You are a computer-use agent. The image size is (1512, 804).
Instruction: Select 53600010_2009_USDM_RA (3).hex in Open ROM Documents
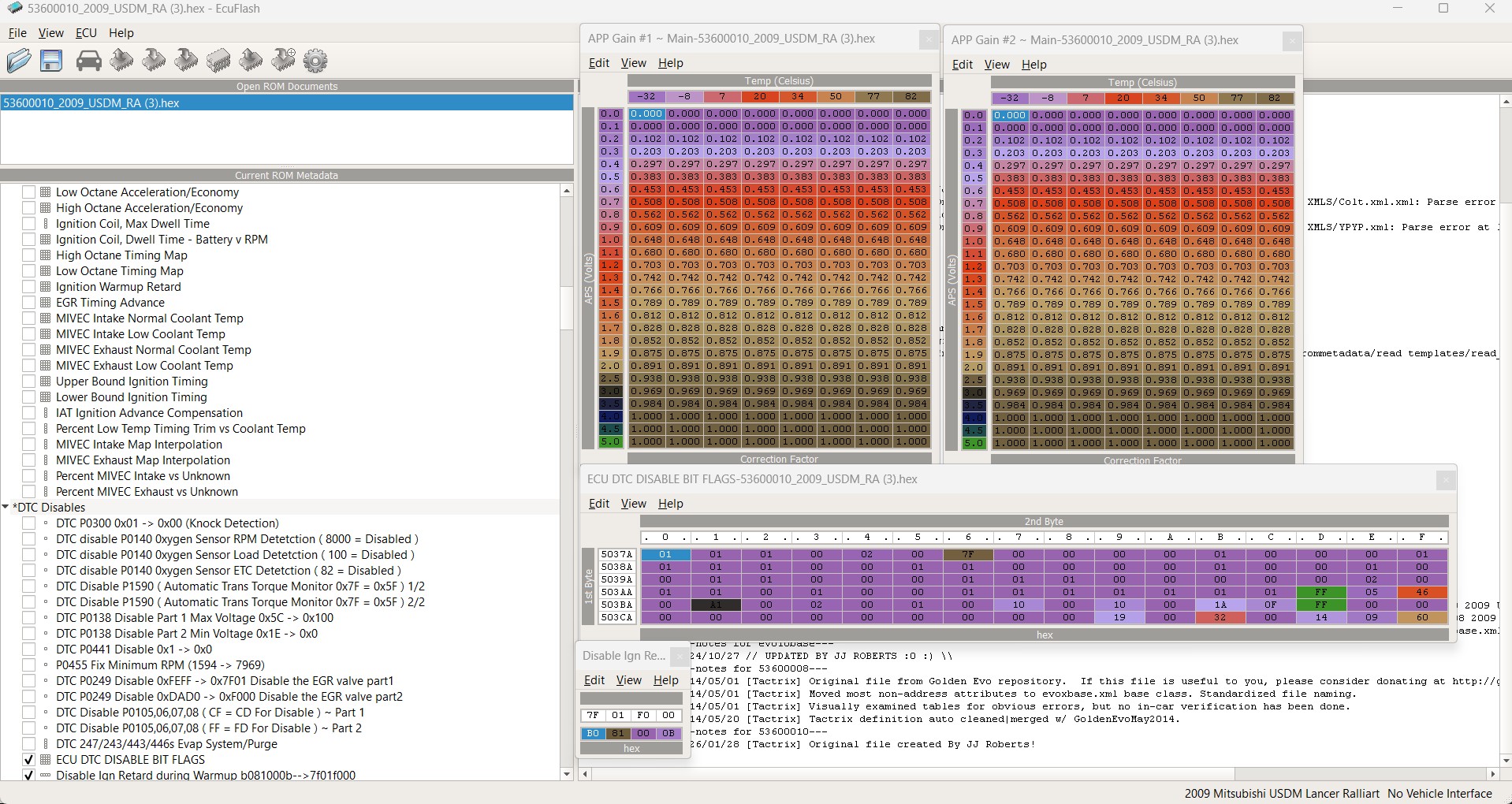click(91, 103)
